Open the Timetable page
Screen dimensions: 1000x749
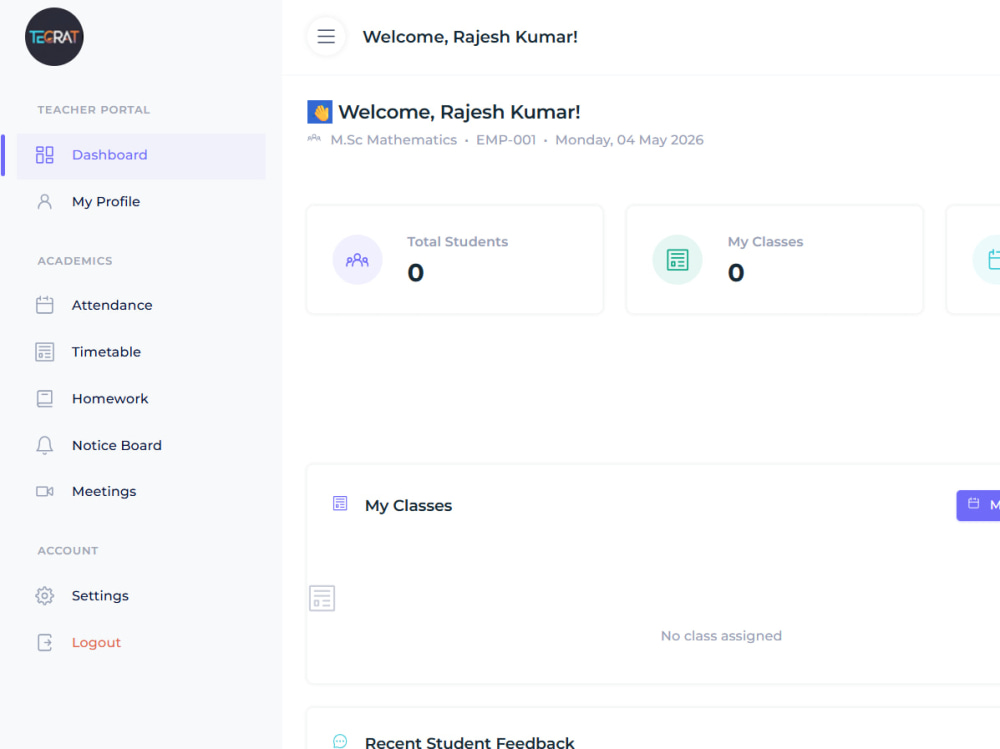point(141,352)
